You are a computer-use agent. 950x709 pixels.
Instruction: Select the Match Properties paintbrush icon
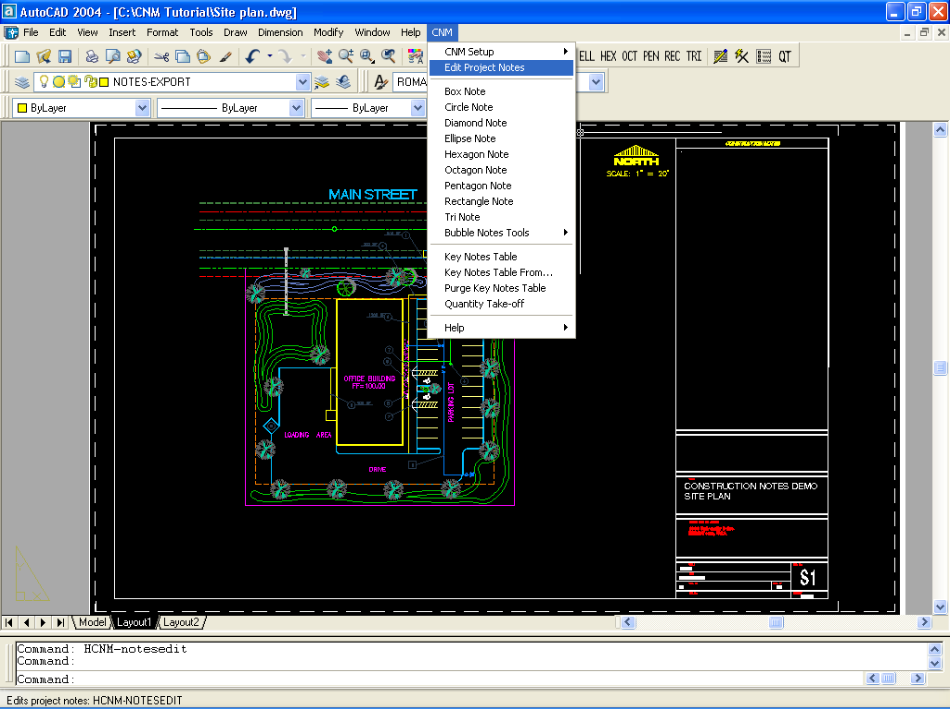coord(226,57)
